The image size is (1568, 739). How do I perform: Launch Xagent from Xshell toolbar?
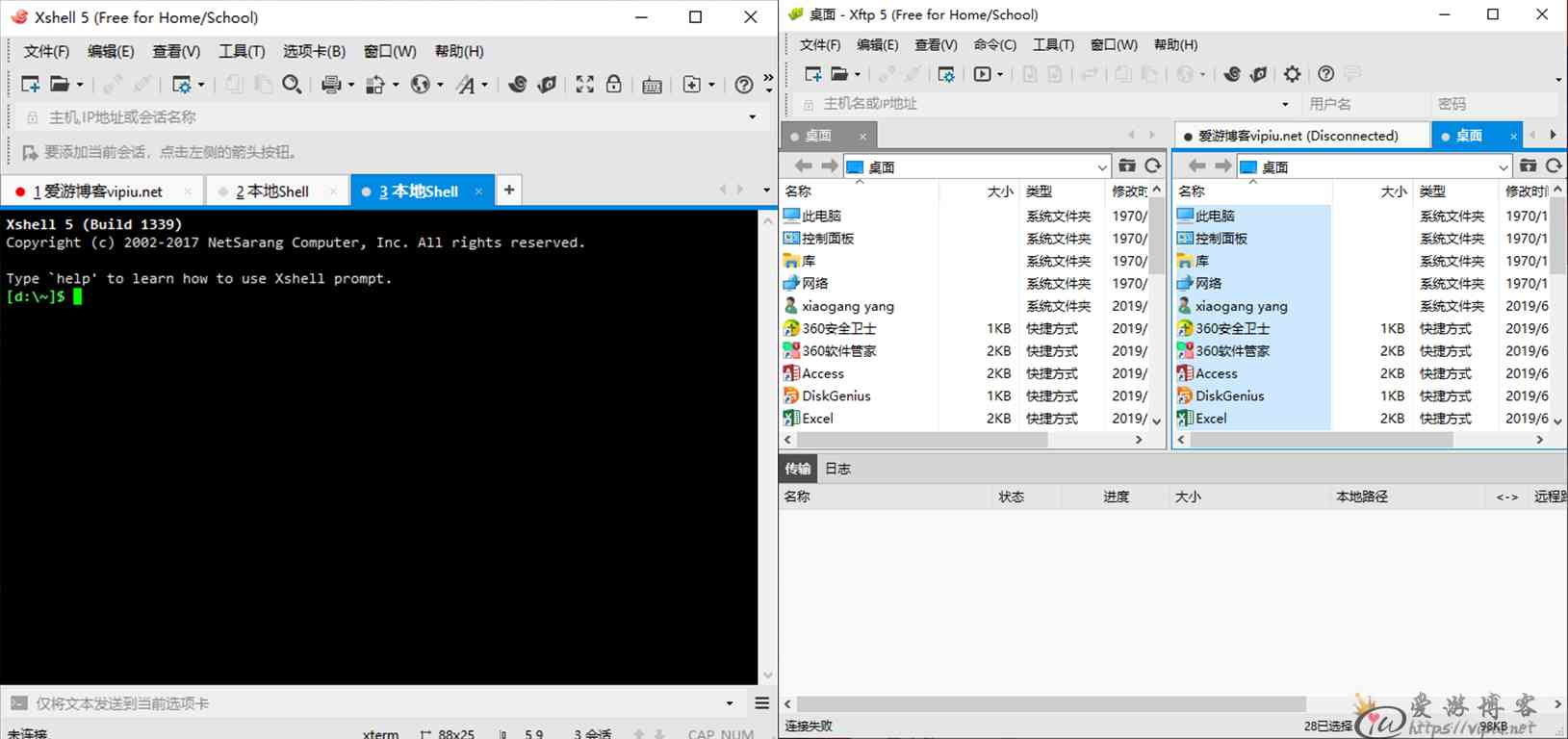click(x=517, y=85)
